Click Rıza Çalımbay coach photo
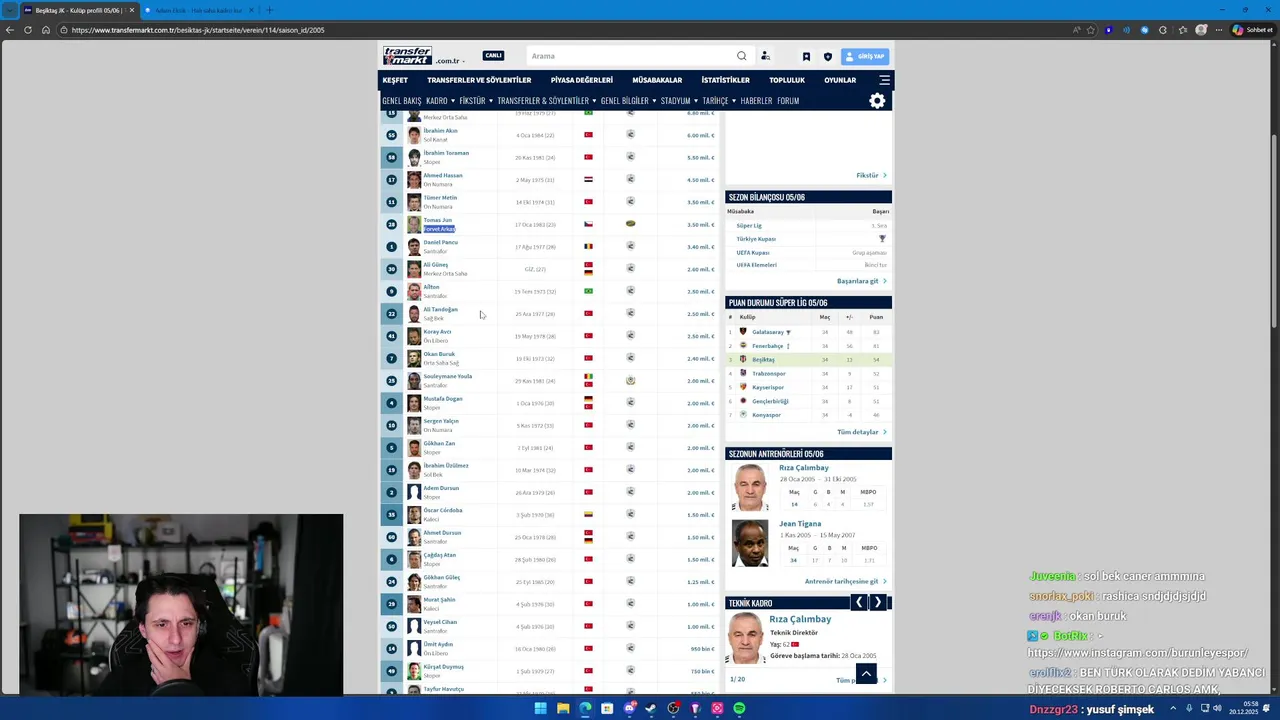Screen dimensions: 1280x720 tap(750, 487)
